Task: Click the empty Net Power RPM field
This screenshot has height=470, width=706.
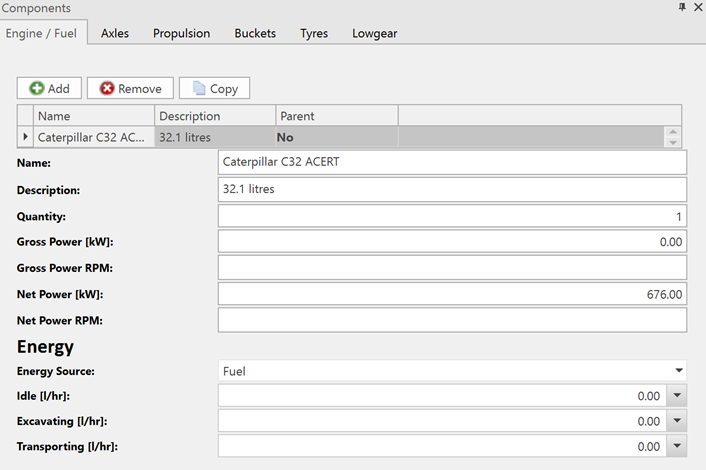Action: click(453, 320)
